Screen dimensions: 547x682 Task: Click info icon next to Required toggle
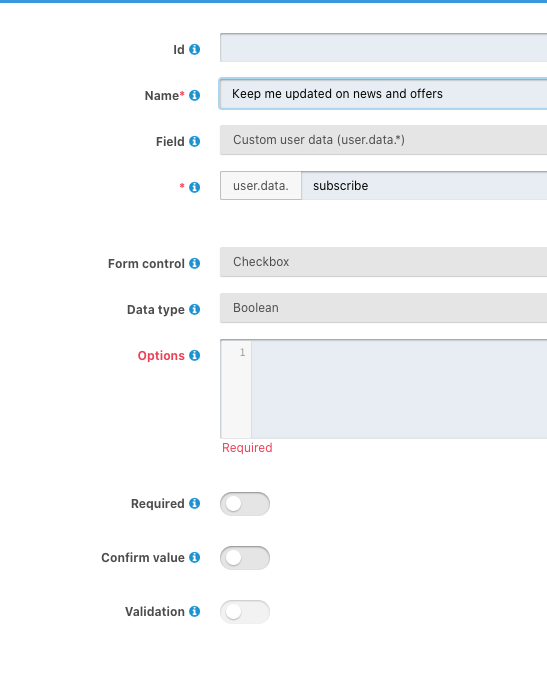point(194,503)
